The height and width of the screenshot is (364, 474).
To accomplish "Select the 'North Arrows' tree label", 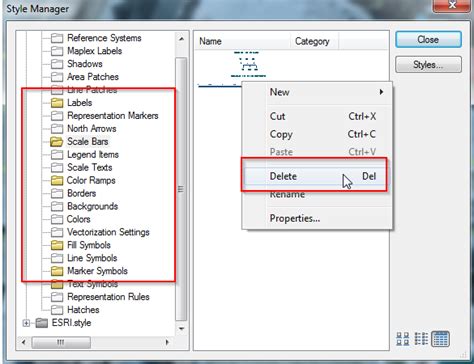I will 92,129.
